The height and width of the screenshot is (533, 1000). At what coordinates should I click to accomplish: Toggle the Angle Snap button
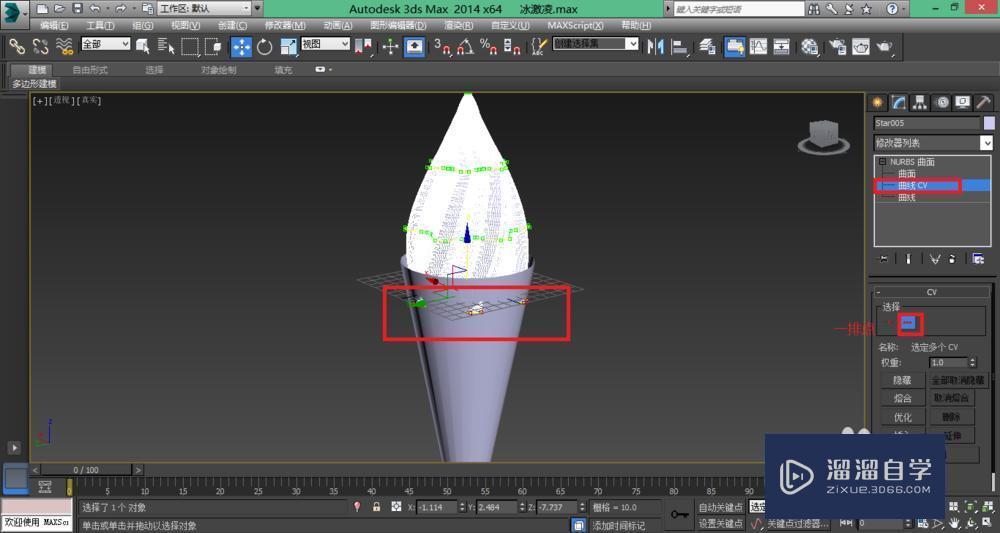coord(465,47)
